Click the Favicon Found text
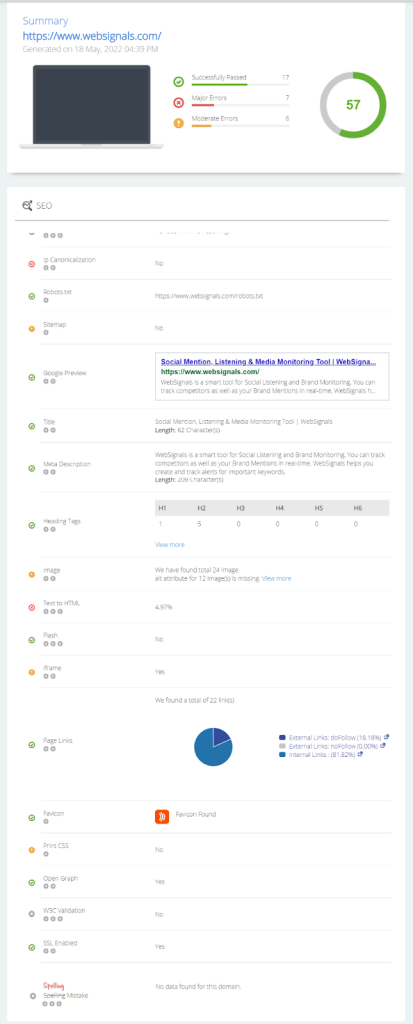This screenshot has height=1024, width=413. 196,814
